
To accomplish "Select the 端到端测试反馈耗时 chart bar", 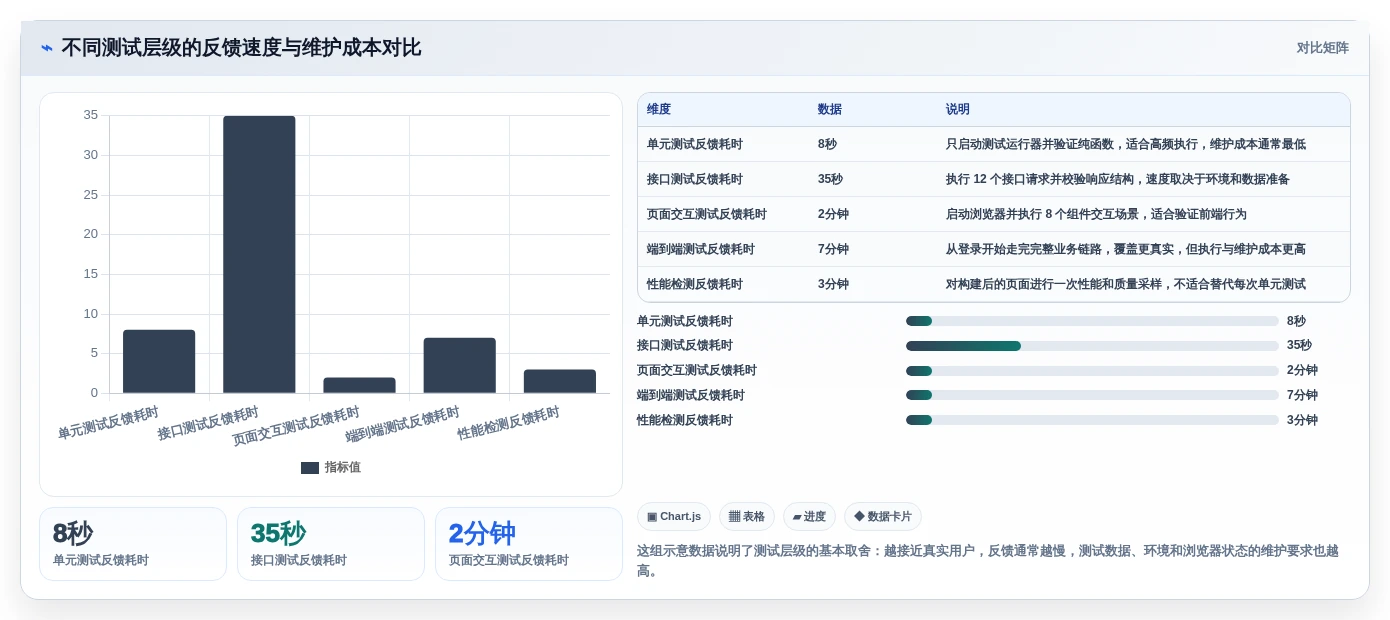I will [x=459, y=365].
